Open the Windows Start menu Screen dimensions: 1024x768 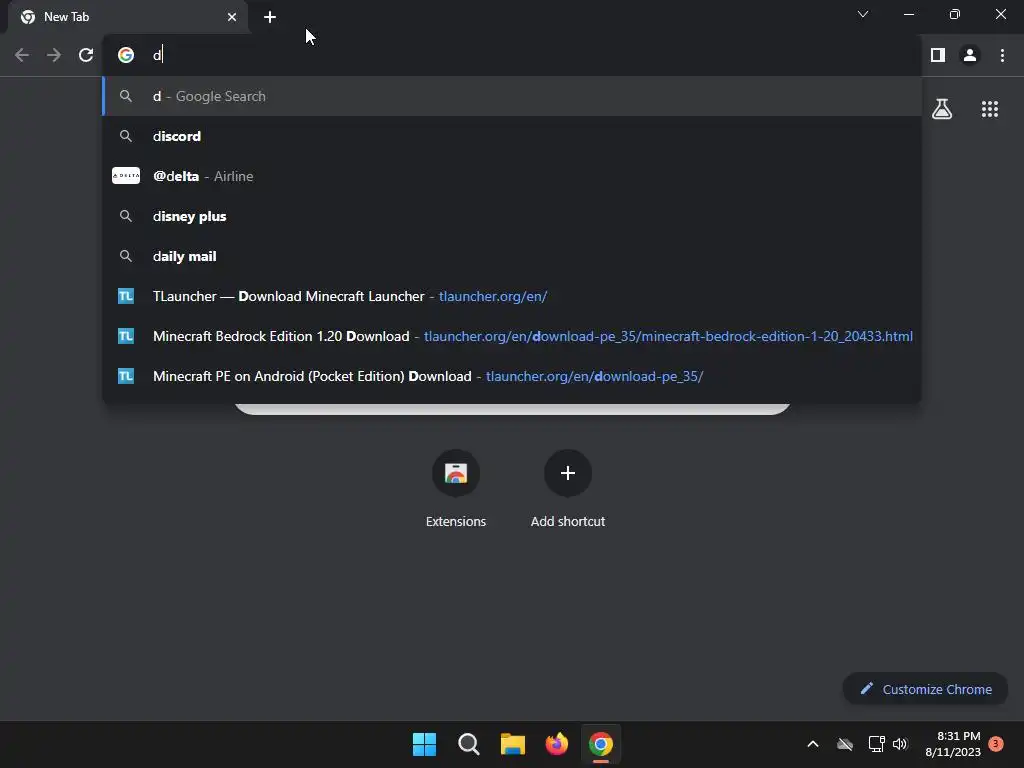coord(424,744)
